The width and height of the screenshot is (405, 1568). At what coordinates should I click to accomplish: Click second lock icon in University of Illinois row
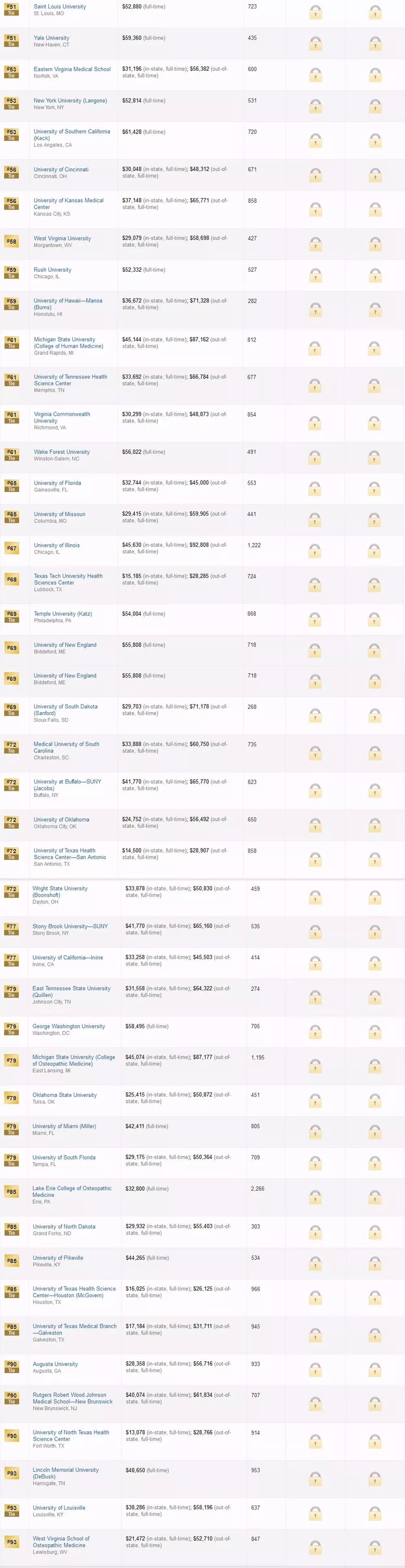tap(375, 551)
